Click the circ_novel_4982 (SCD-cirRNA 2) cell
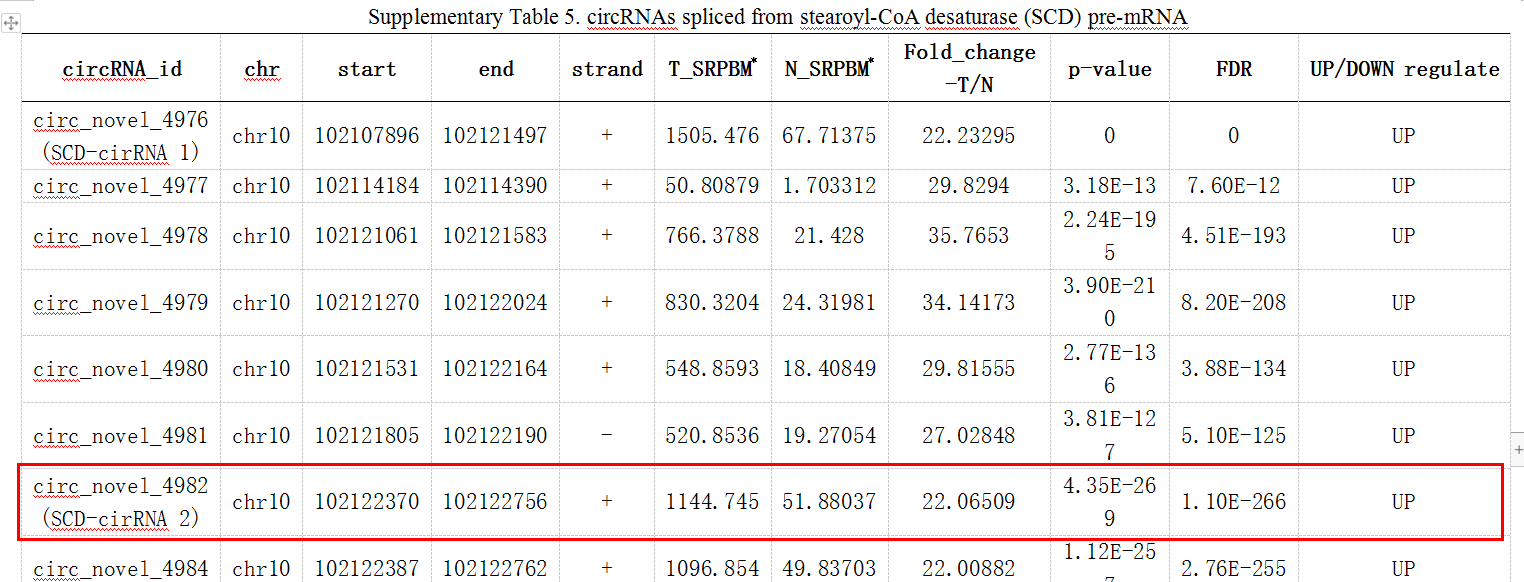1524x582 pixels. pos(120,502)
